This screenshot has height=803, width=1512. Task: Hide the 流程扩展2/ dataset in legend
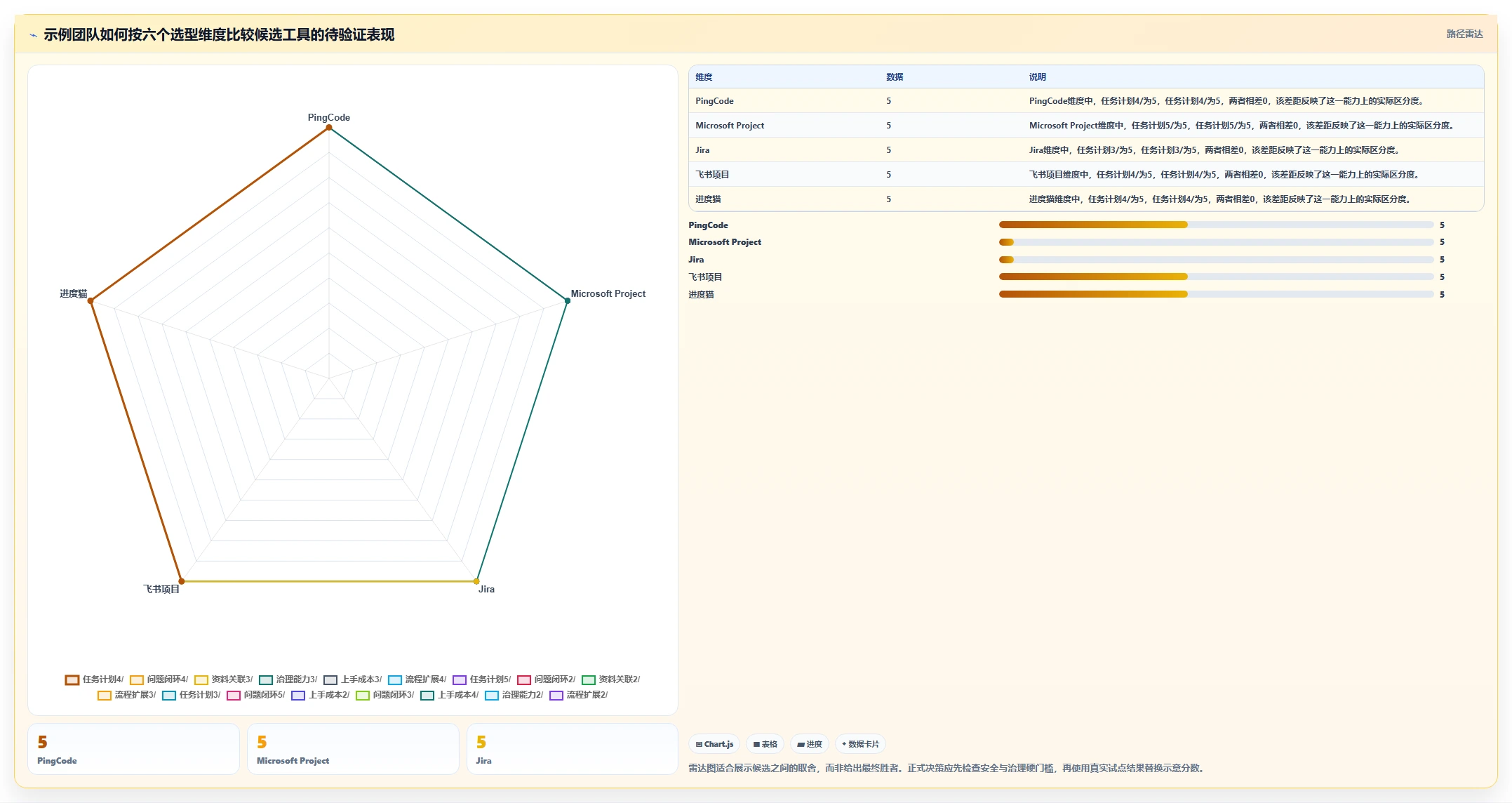pos(578,695)
